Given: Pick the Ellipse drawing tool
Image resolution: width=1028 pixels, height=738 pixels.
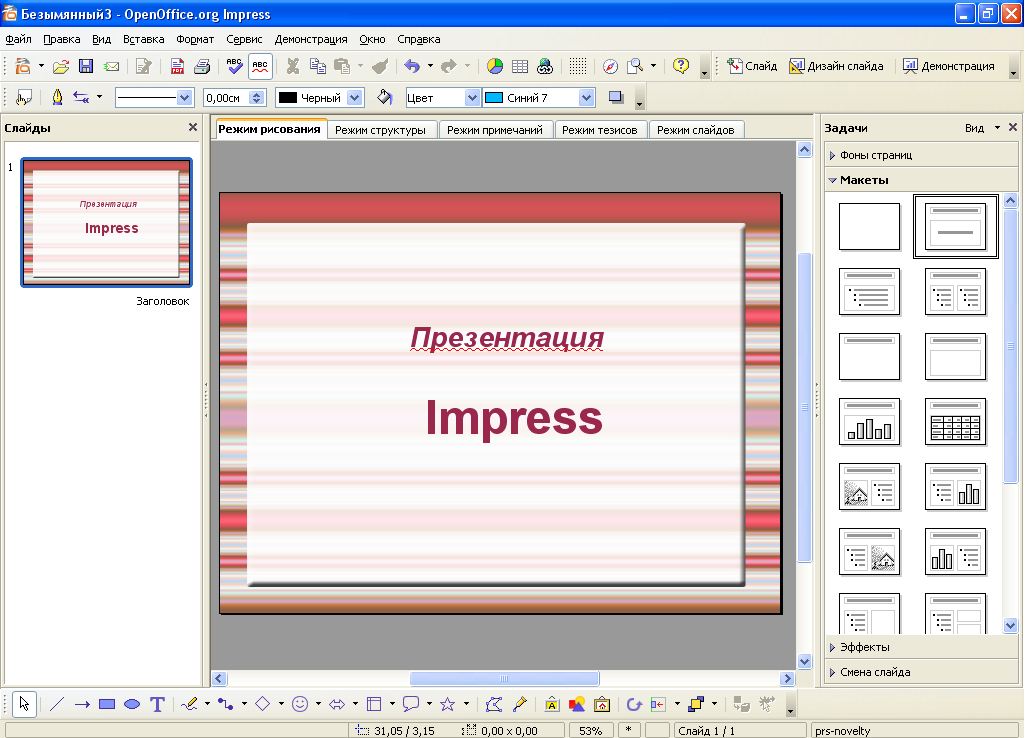Looking at the screenshot, I should coord(131,704).
